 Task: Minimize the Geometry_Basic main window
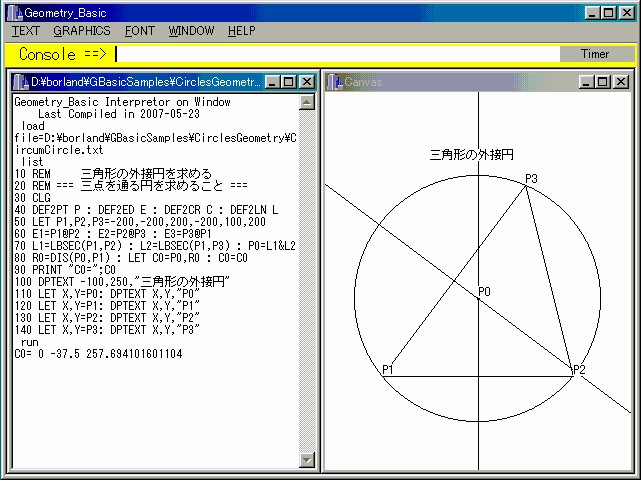(592, 13)
